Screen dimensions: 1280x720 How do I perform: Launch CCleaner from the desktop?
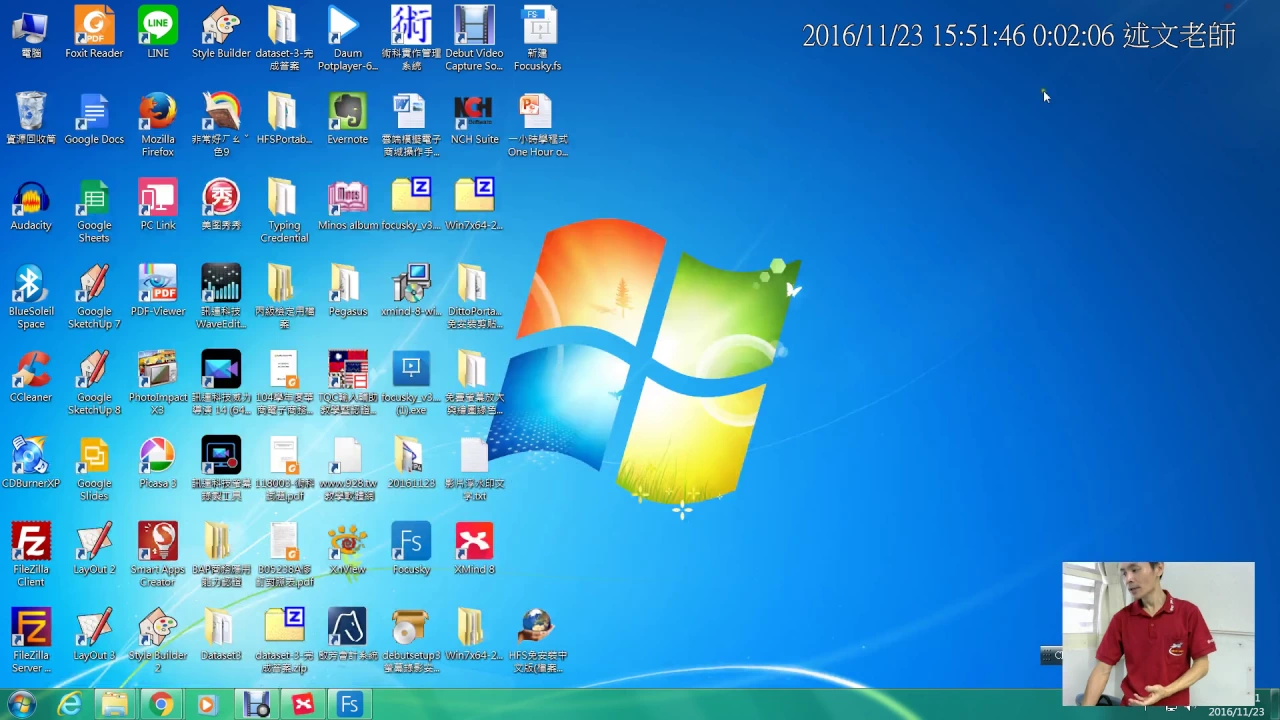tap(31, 376)
